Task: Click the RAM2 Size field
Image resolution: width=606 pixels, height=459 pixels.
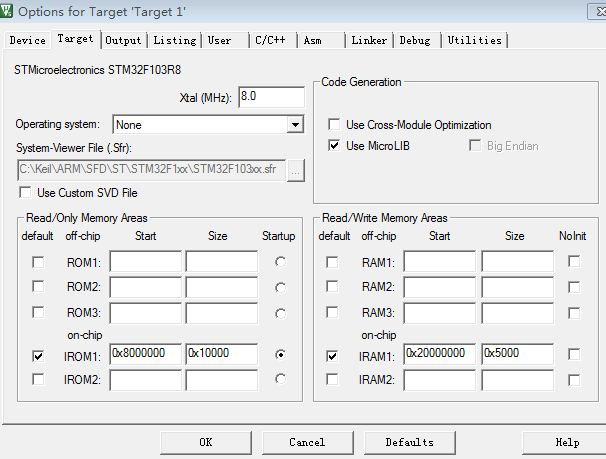Action: pyautogui.click(x=517, y=287)
